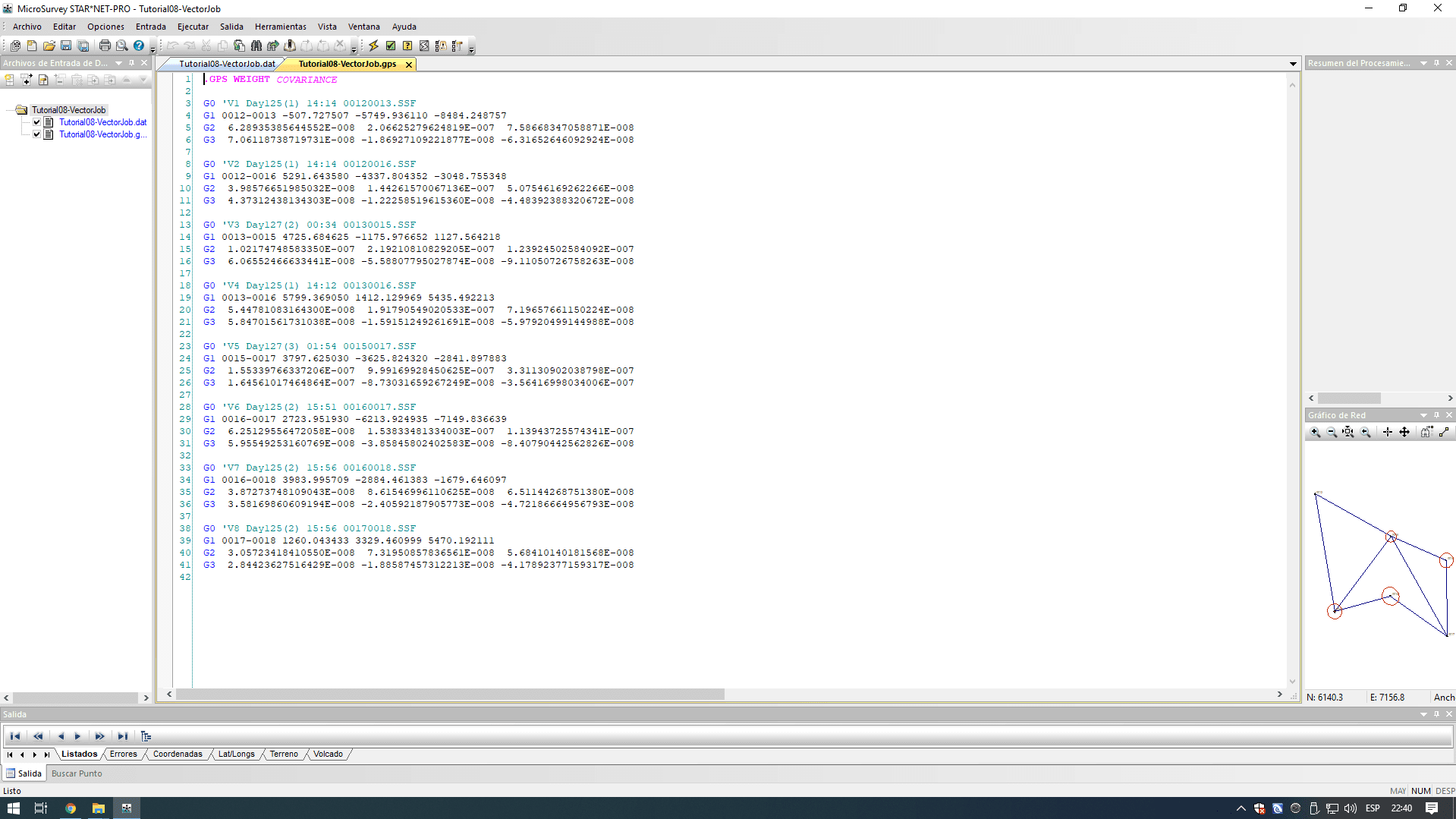Uncheck the Tutorial08-VectorJob.dat file checkbox
1456x819 pixels.
36,122
